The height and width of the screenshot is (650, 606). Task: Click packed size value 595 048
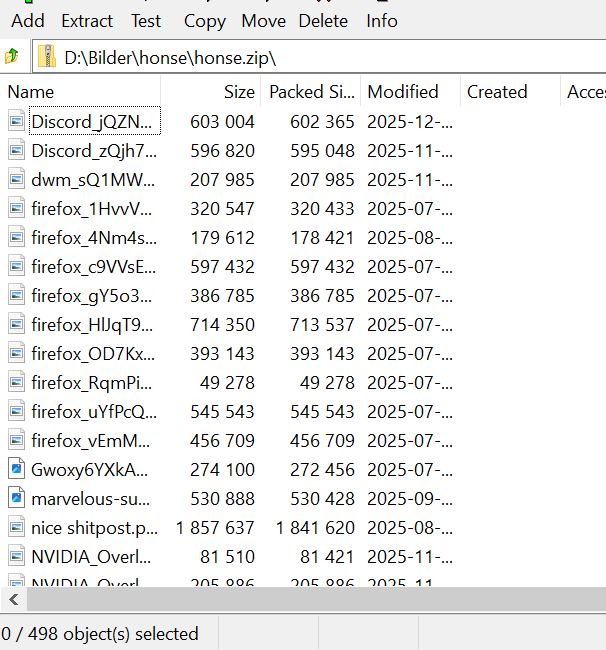point(322,150)
